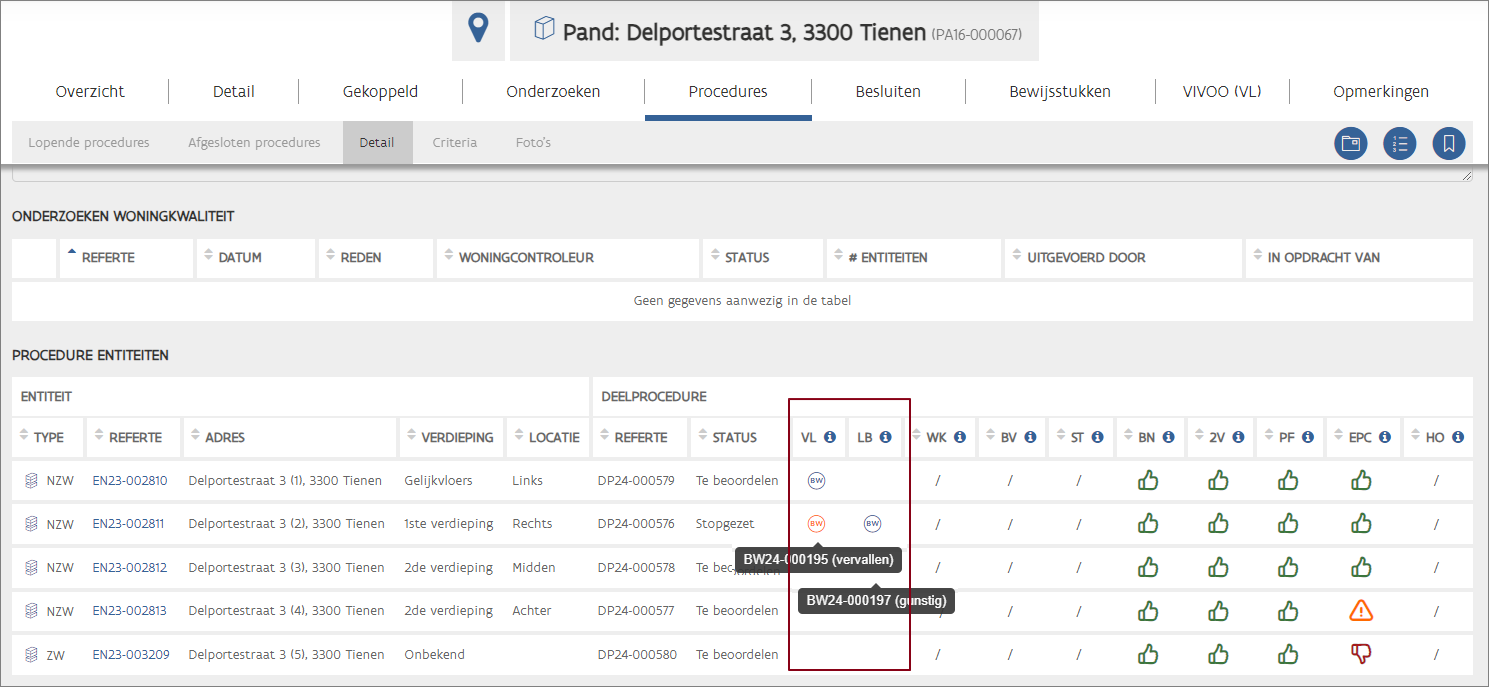Viewport: 1489px width, 687px height.
Task: Click the blue BW icon in LB column
Action: click(872, 523)
